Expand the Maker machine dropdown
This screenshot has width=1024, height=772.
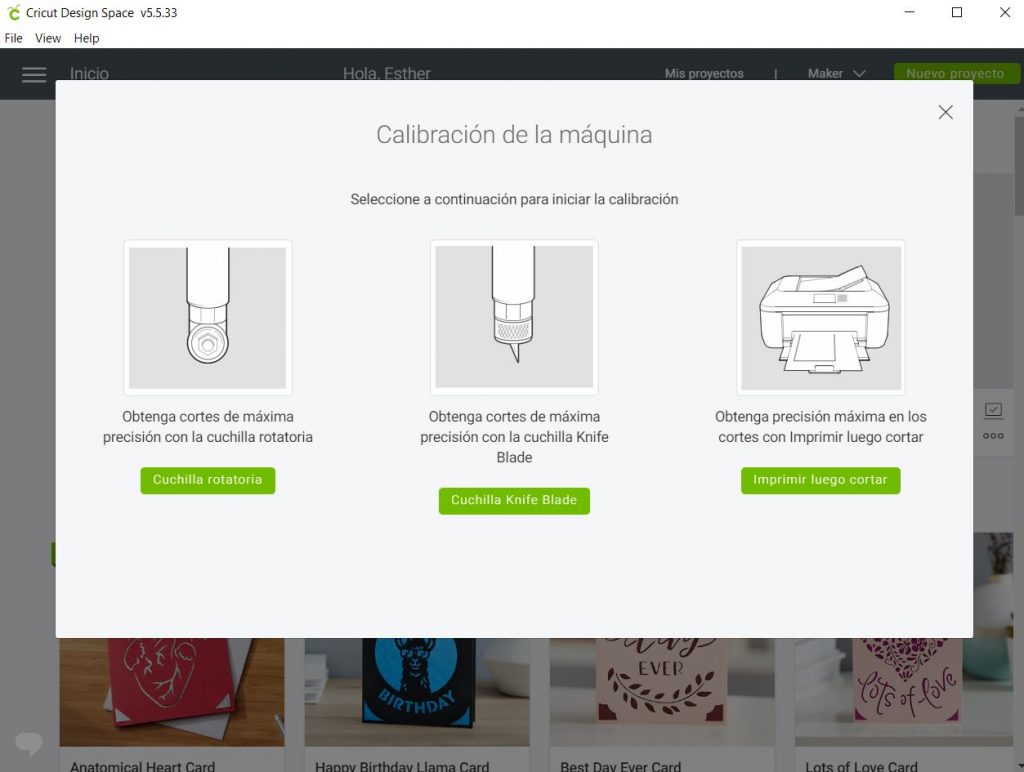[x=837, y=73]
